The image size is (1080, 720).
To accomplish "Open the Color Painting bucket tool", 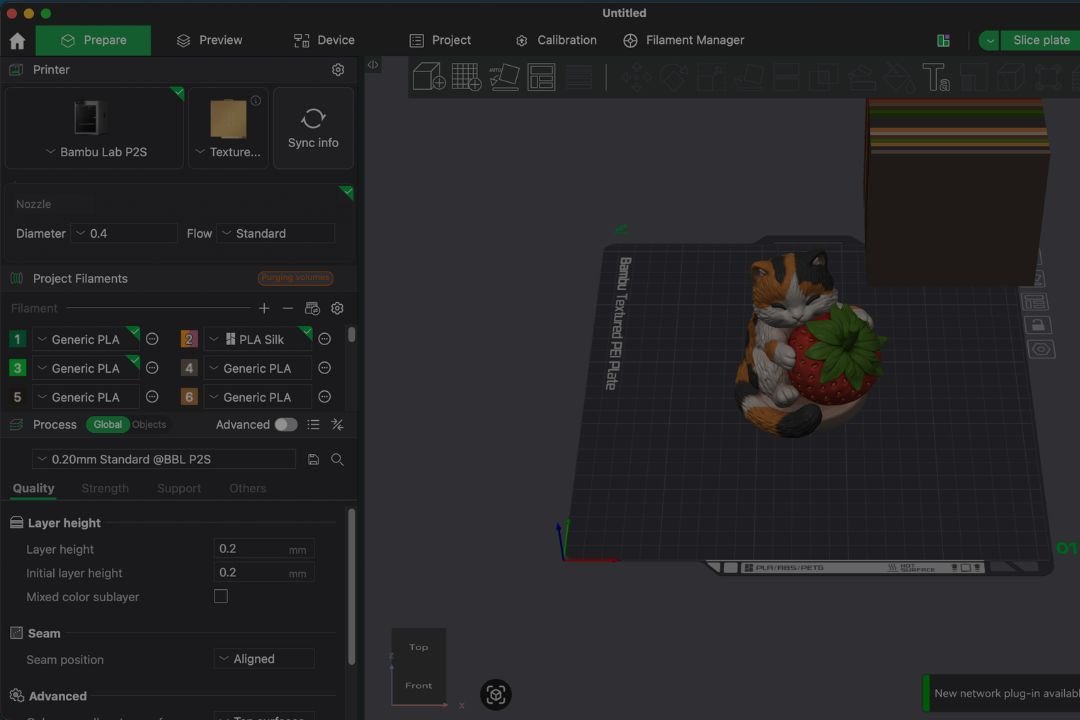I will click(899, 76).
